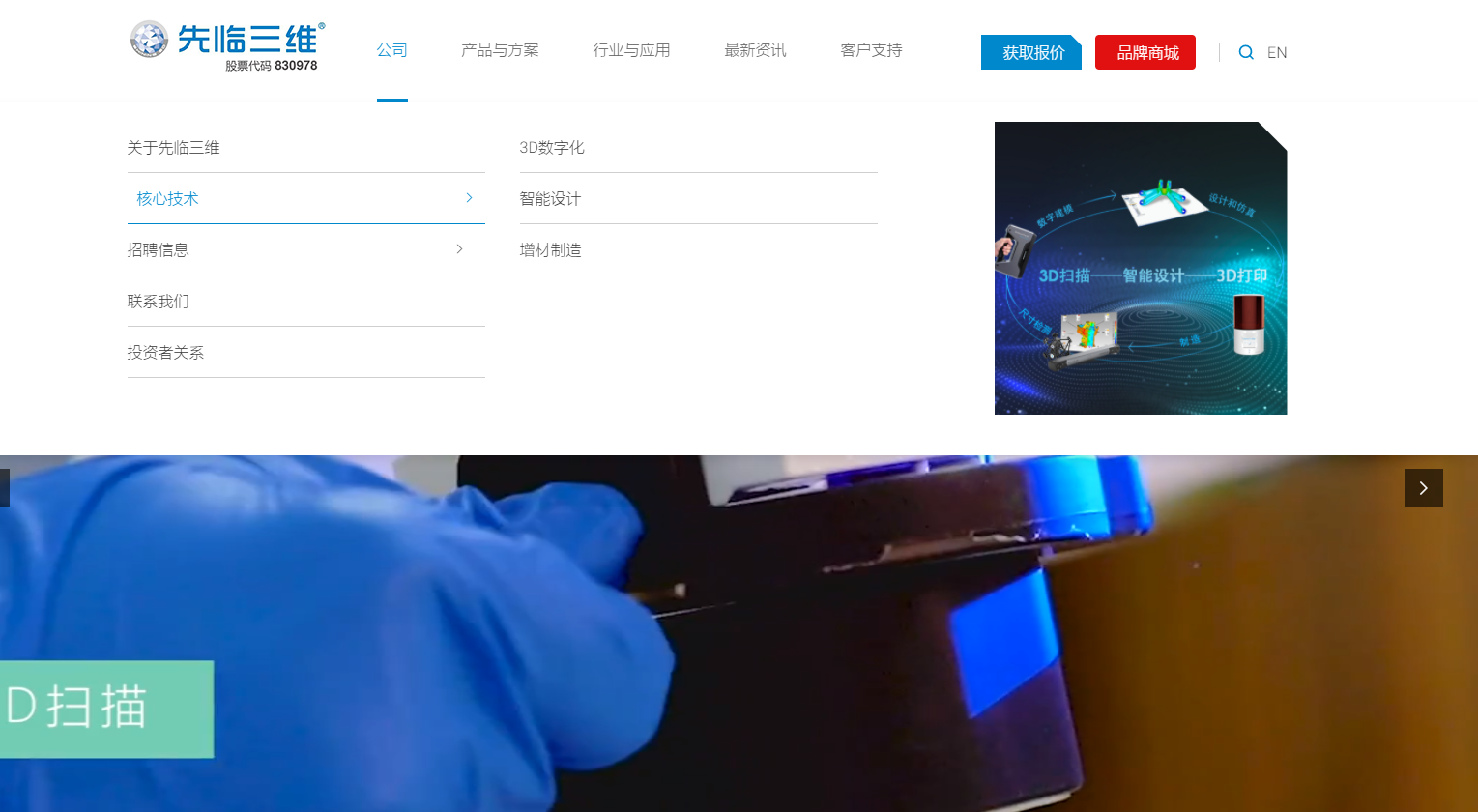Open the 投资者关系 page

click(165, 352)
